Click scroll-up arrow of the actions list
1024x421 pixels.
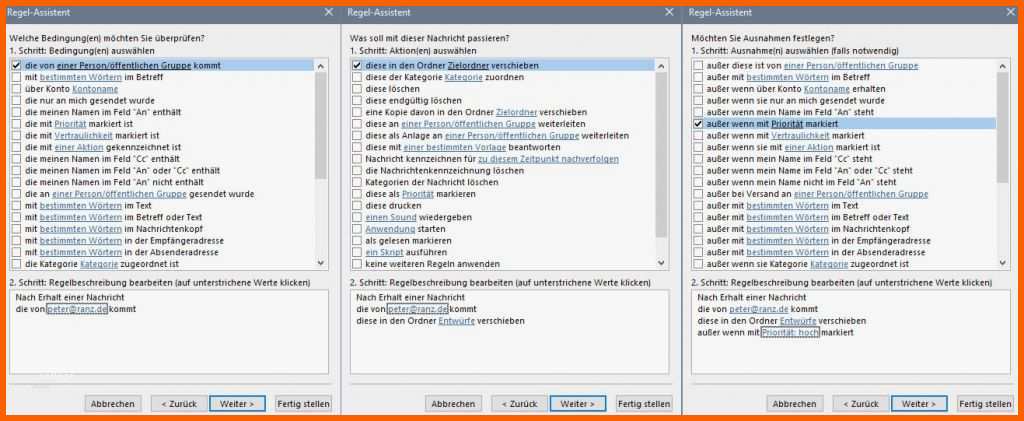click(x=662, y=66)
